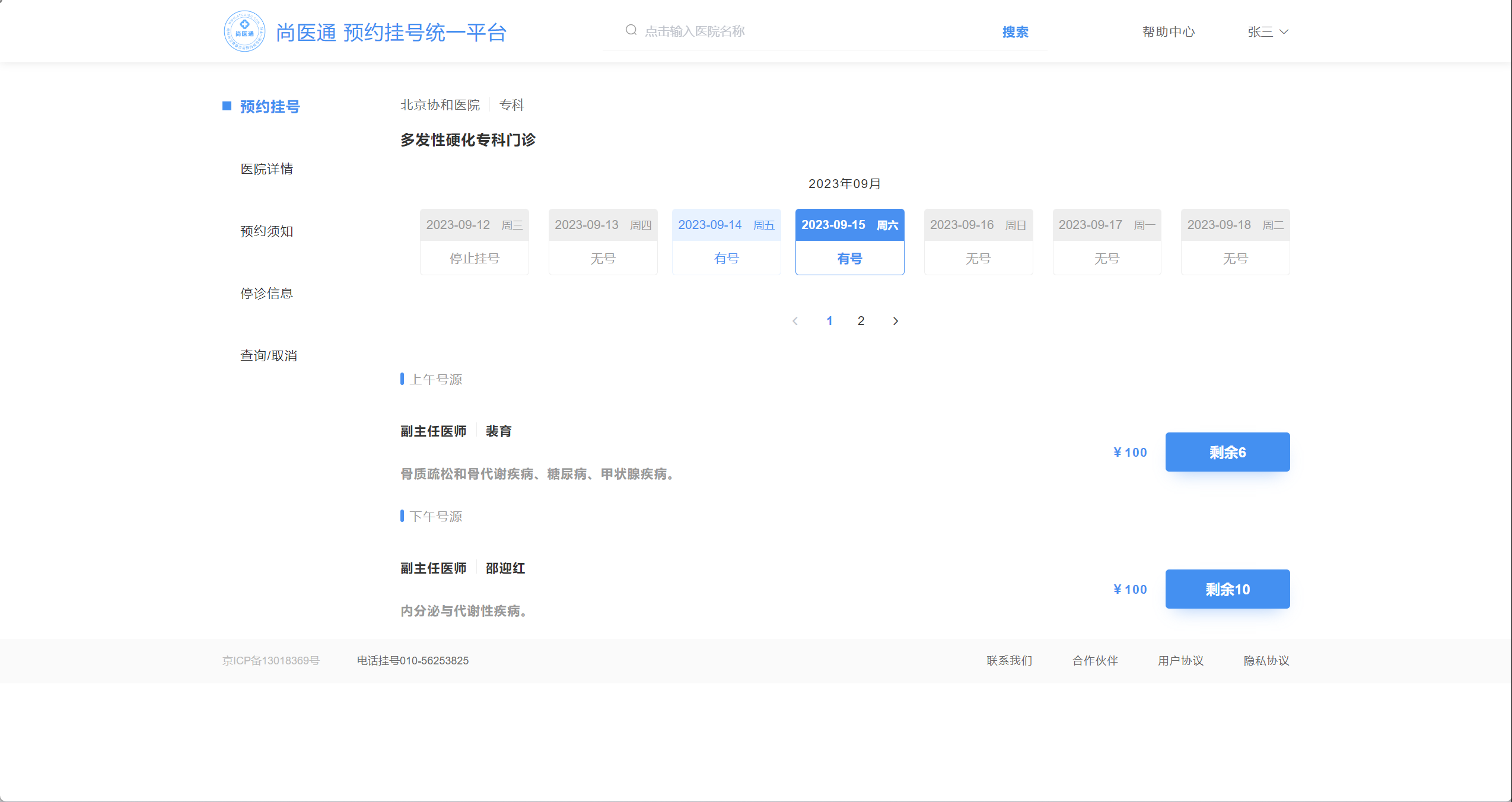The height and width of the screenshot is (802, 1512).
Task: Click the search magnifier icon
Action: 631,30
